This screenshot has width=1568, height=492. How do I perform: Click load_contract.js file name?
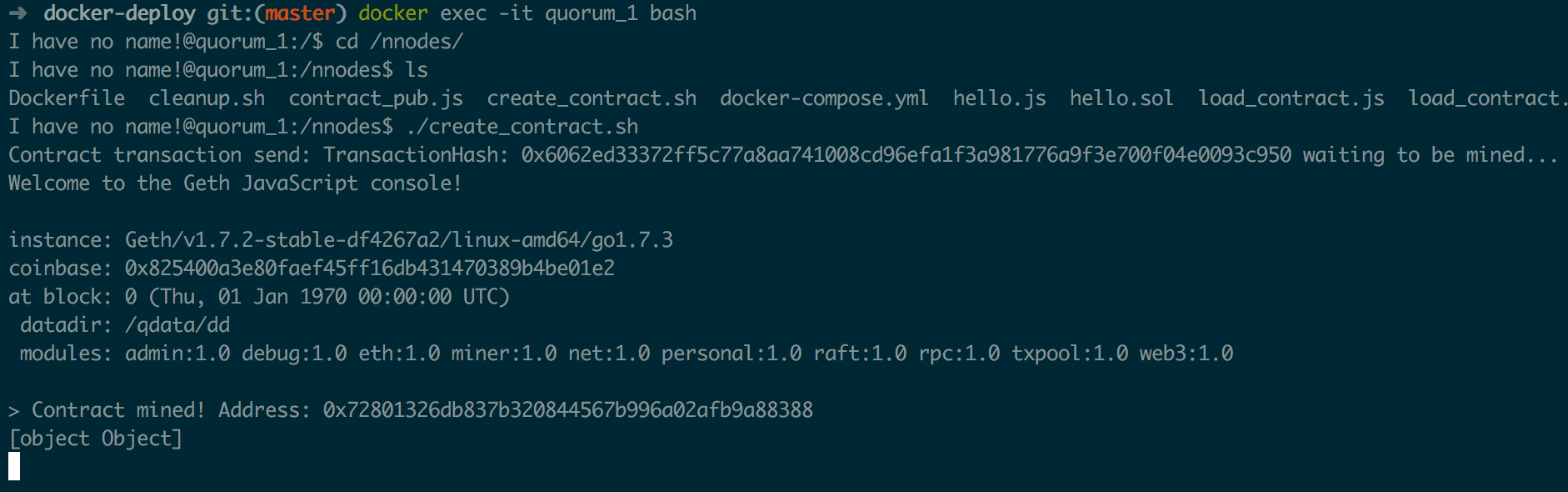pyautogui.click(x=1291, y=98)
